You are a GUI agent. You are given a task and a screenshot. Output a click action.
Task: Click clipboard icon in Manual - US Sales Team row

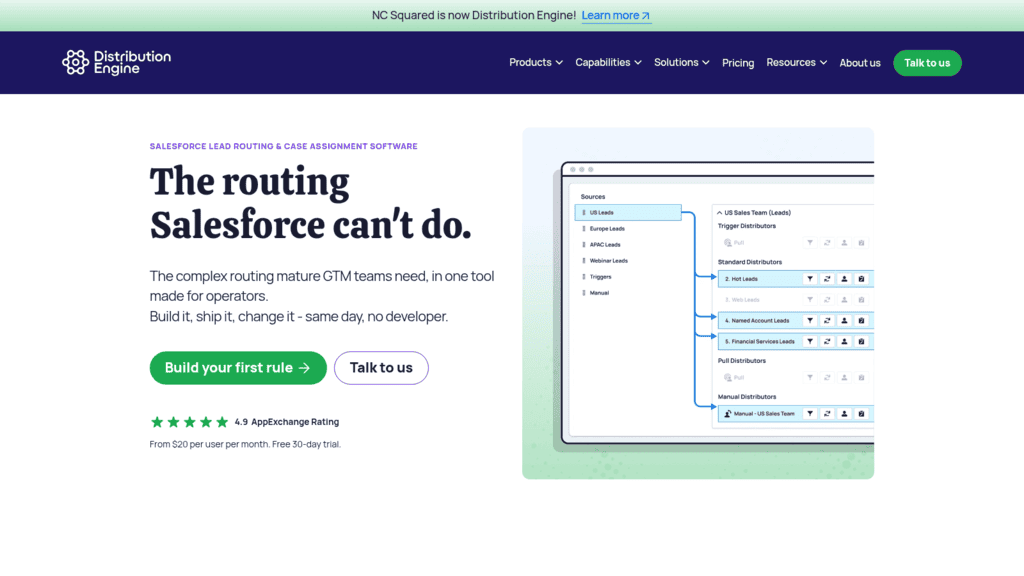pos(861,413)
